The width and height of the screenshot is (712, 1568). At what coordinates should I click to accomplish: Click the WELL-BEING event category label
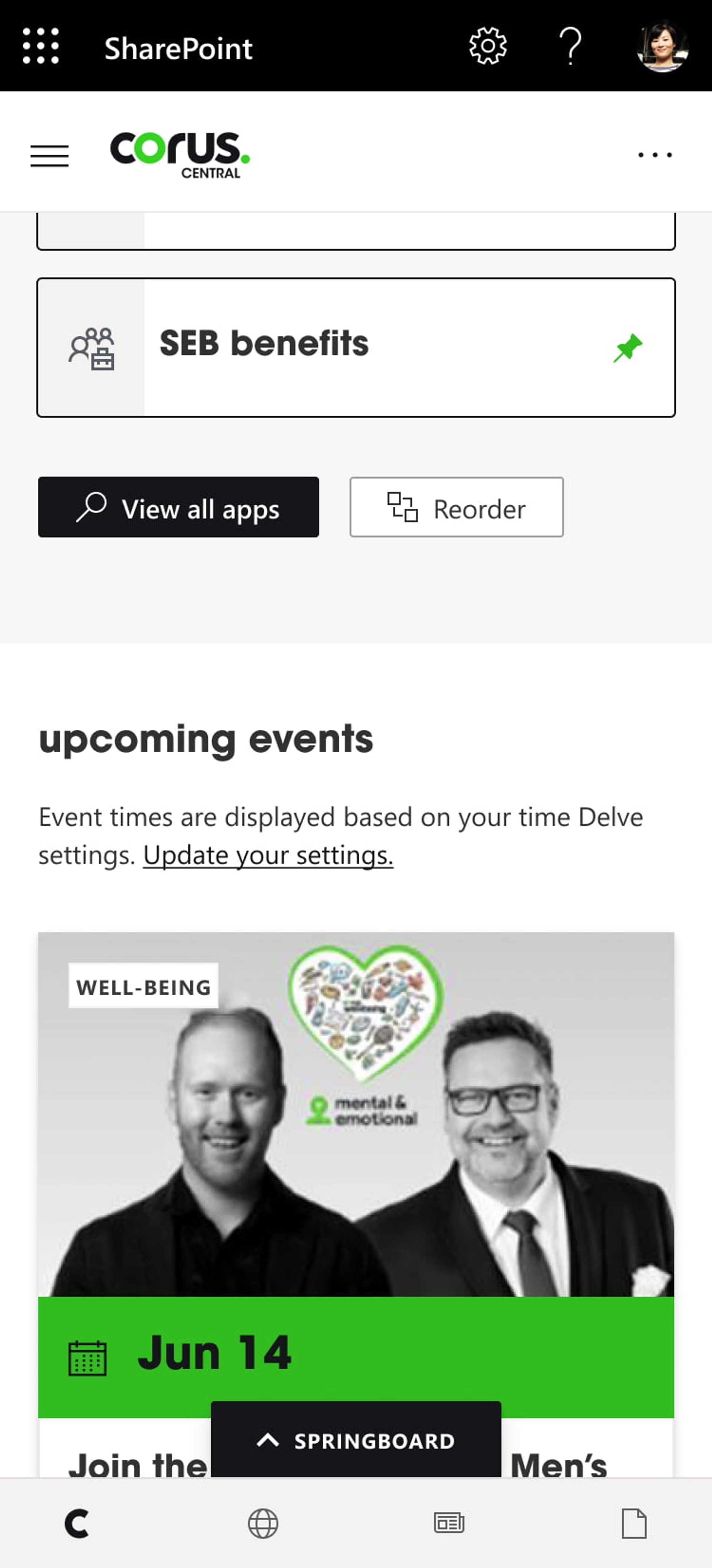coord(143,987)
